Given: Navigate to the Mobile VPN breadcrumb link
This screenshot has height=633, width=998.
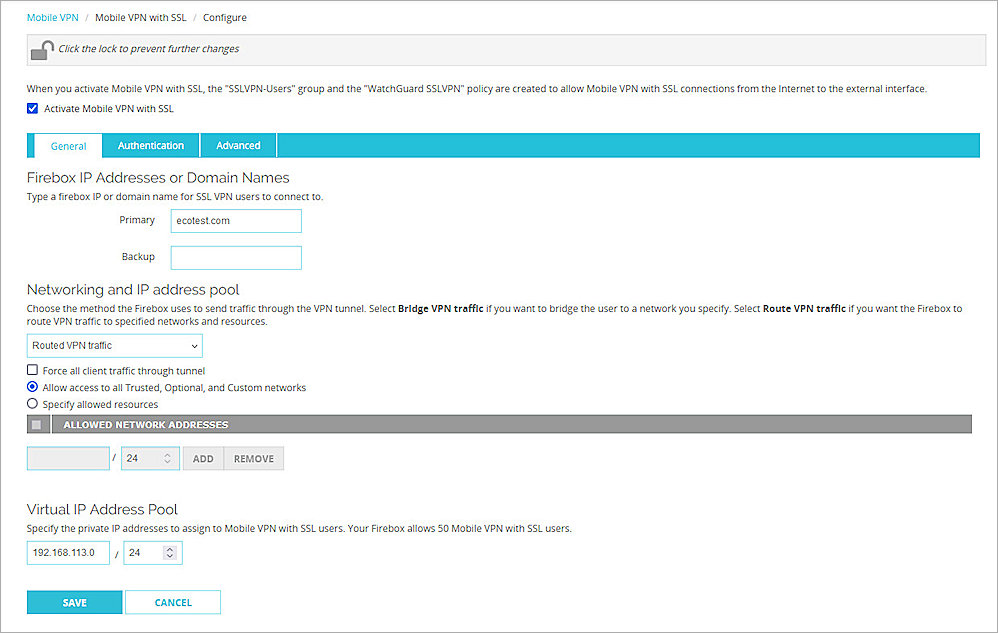Looking at the screenshot, I should [52, 17].
